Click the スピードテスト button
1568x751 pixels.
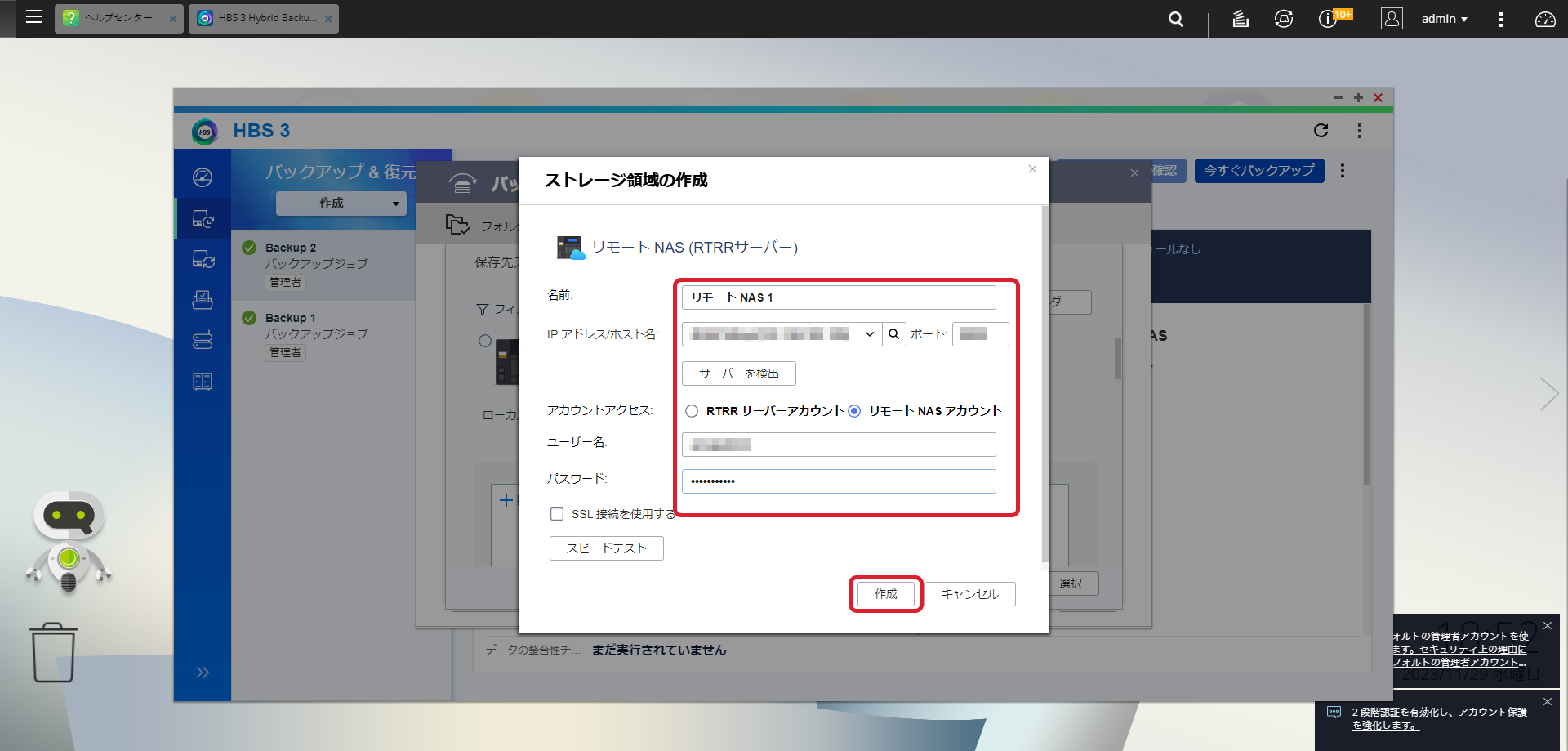click(607, 548)
